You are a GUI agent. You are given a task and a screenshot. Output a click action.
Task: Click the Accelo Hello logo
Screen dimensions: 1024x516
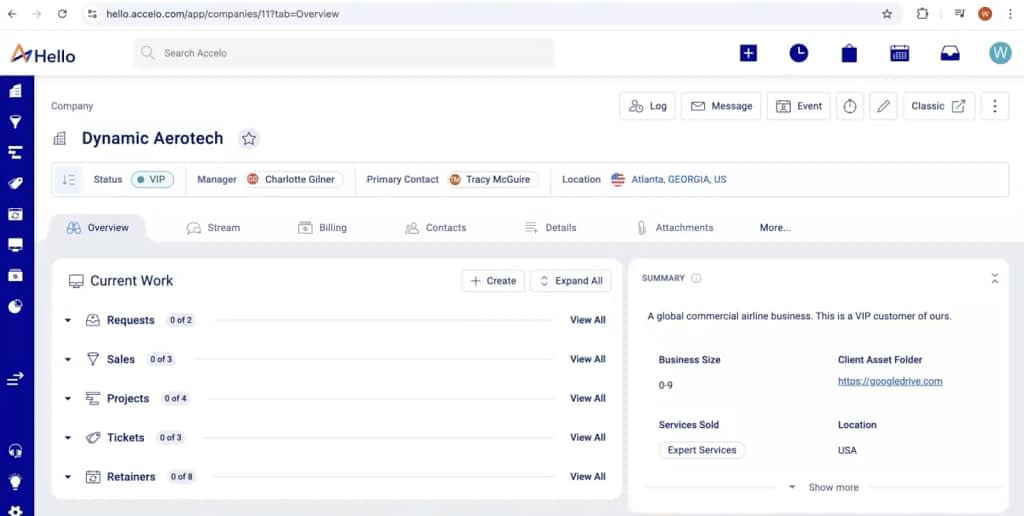pyautogui.click(x=43, y=54)
